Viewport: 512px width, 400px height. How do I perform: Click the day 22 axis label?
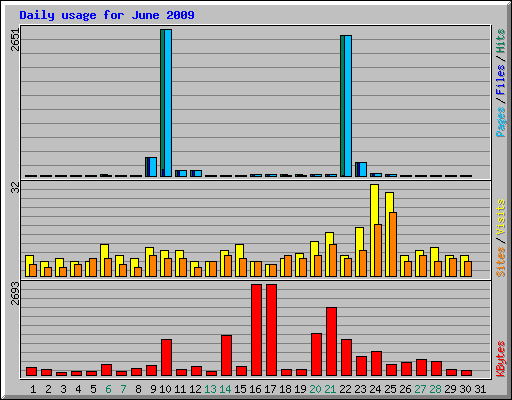[x=345, y=389]
